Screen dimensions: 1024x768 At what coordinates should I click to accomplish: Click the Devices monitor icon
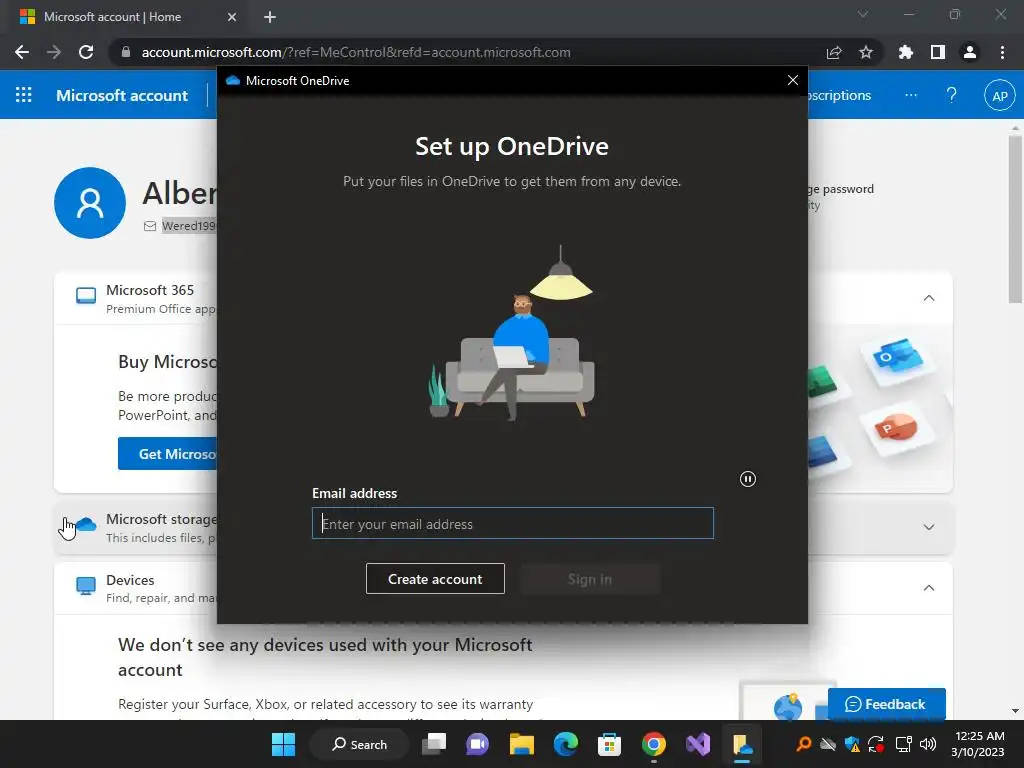pos(86,586)
